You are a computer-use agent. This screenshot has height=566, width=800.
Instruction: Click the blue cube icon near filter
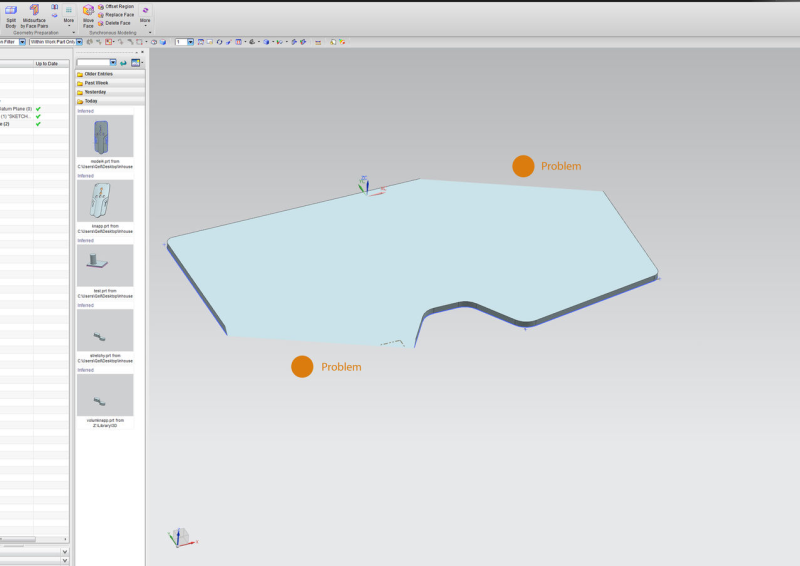163,42
